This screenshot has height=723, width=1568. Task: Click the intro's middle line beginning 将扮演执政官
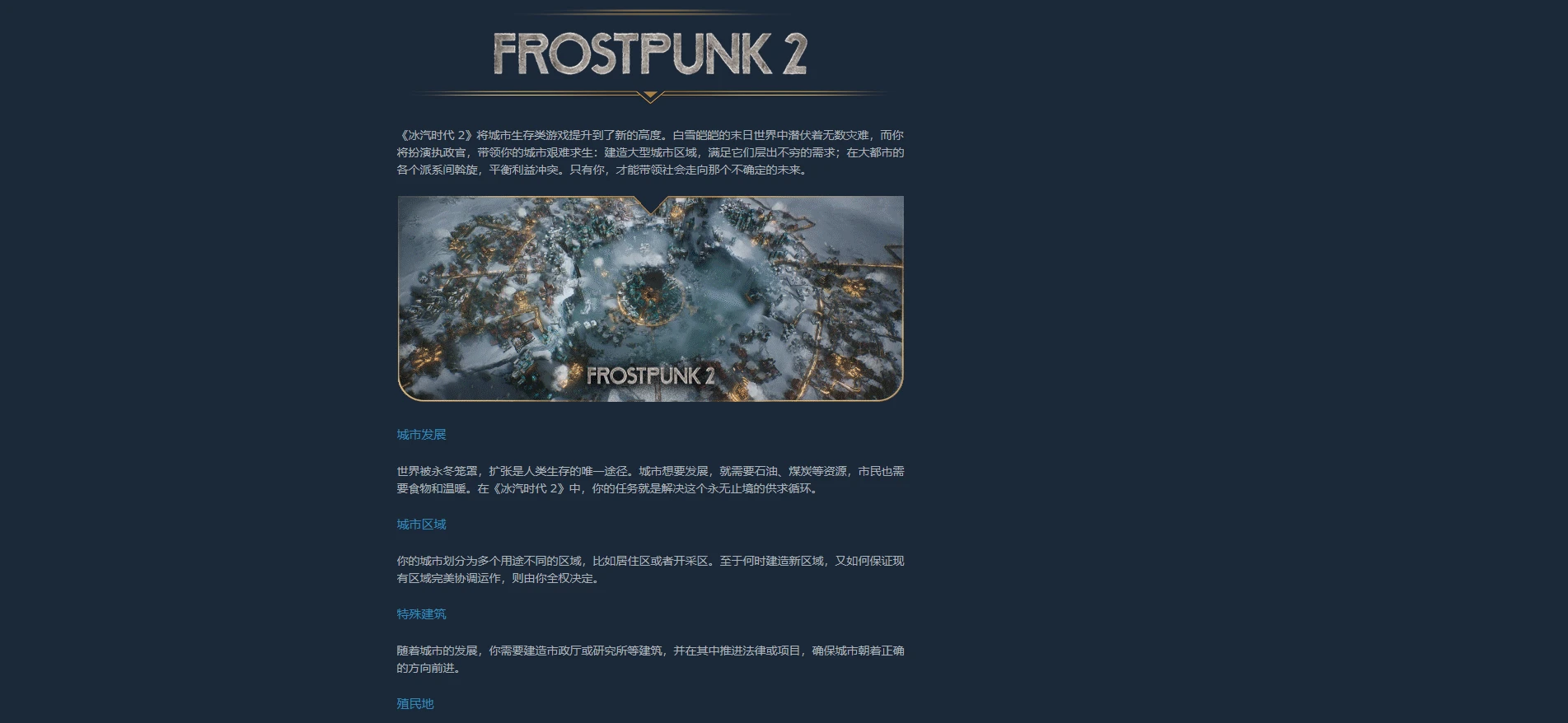[650, 152]
